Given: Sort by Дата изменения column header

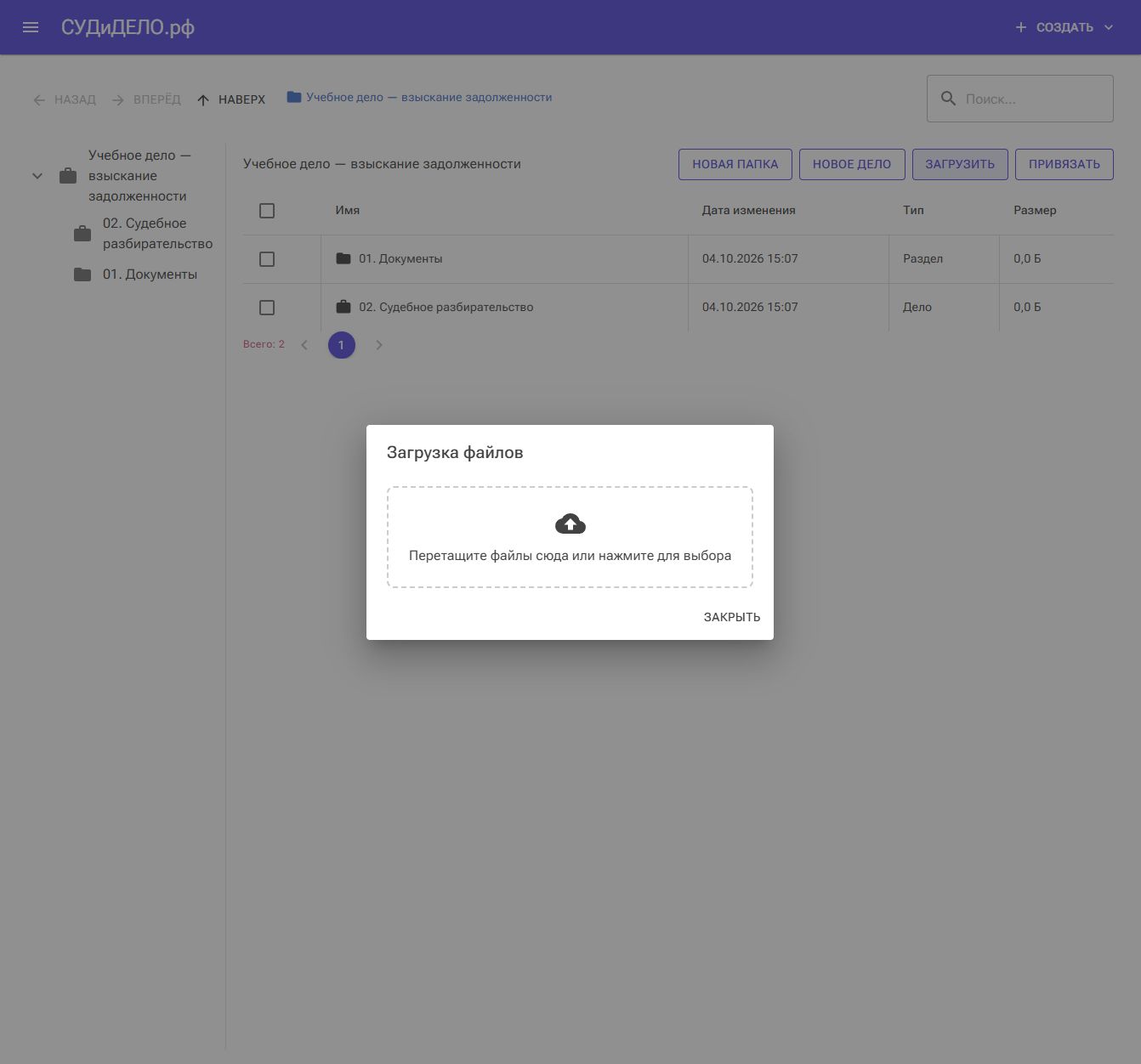Looking at the screenshot, I should 748,210.
